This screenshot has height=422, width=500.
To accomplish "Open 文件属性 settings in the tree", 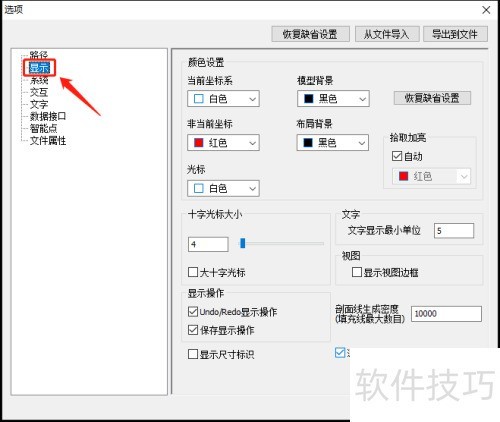I will 48,141.
